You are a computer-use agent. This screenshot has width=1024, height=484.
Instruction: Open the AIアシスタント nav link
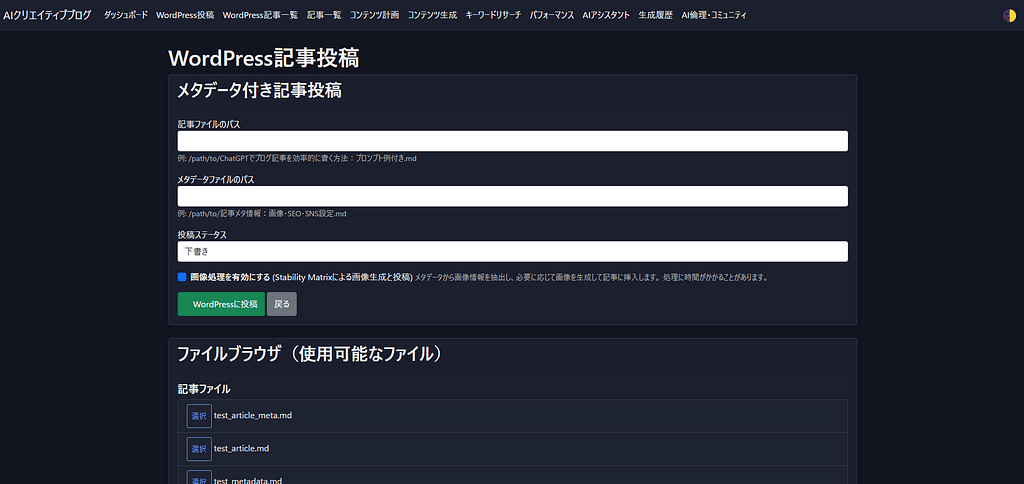[x=606, y=15]
